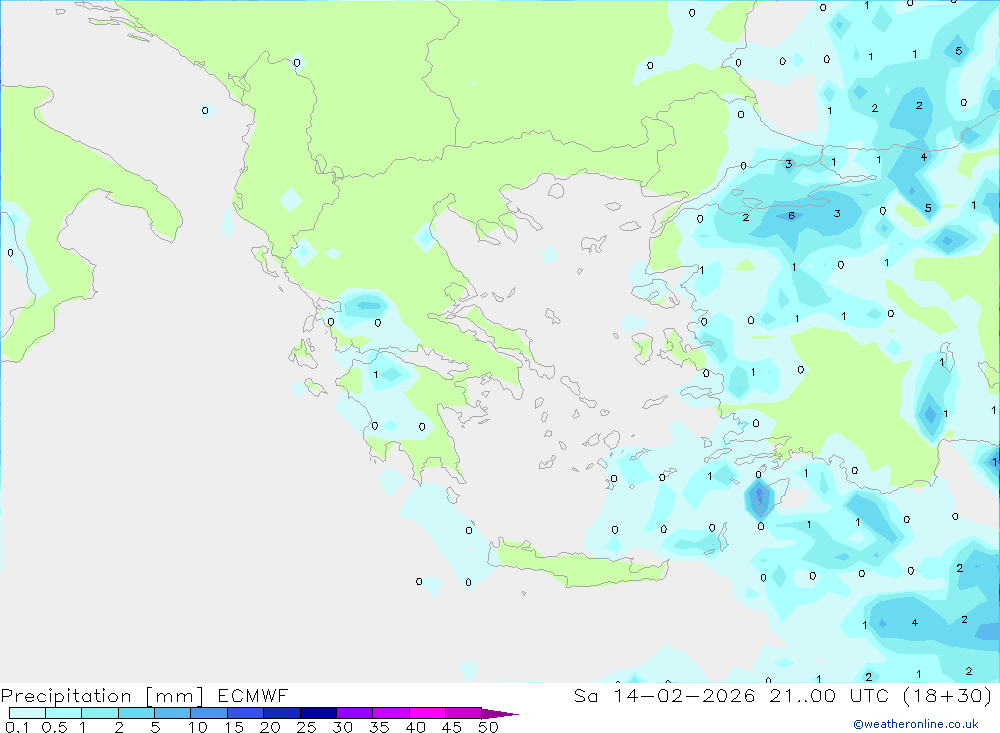Click the "45" legend scale label
The height and width of the screenshot is (733, 1000).
(x=452, y=727)
